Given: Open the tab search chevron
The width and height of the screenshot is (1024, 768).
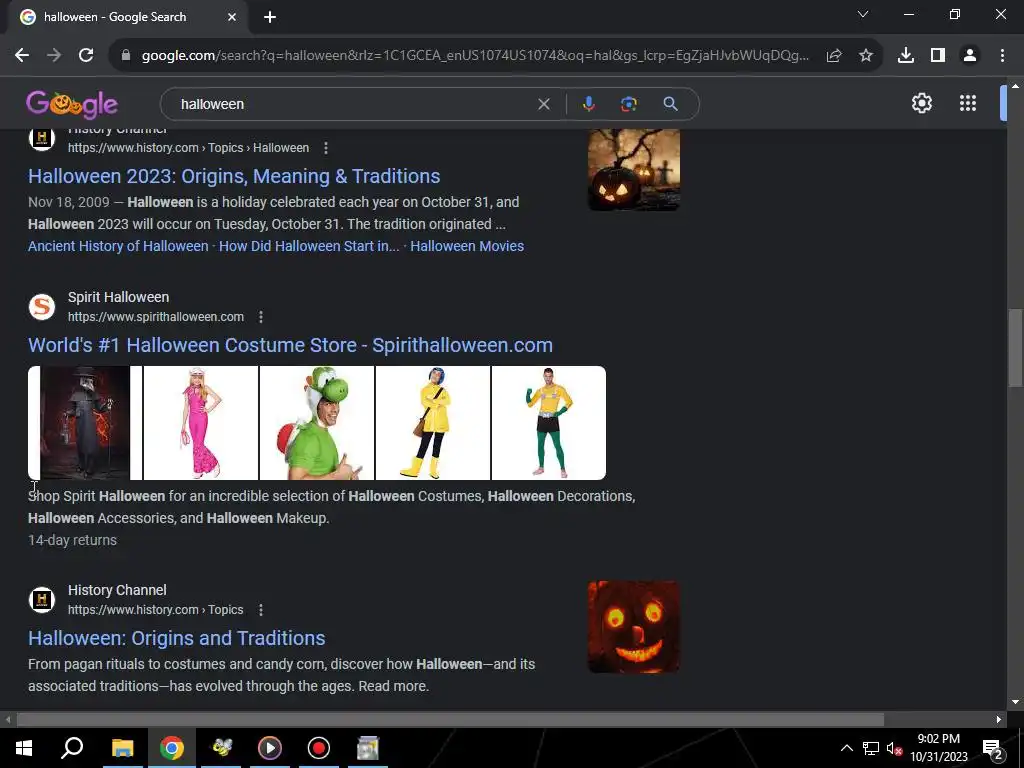Looking at the screenshot, I should [863, 14].
